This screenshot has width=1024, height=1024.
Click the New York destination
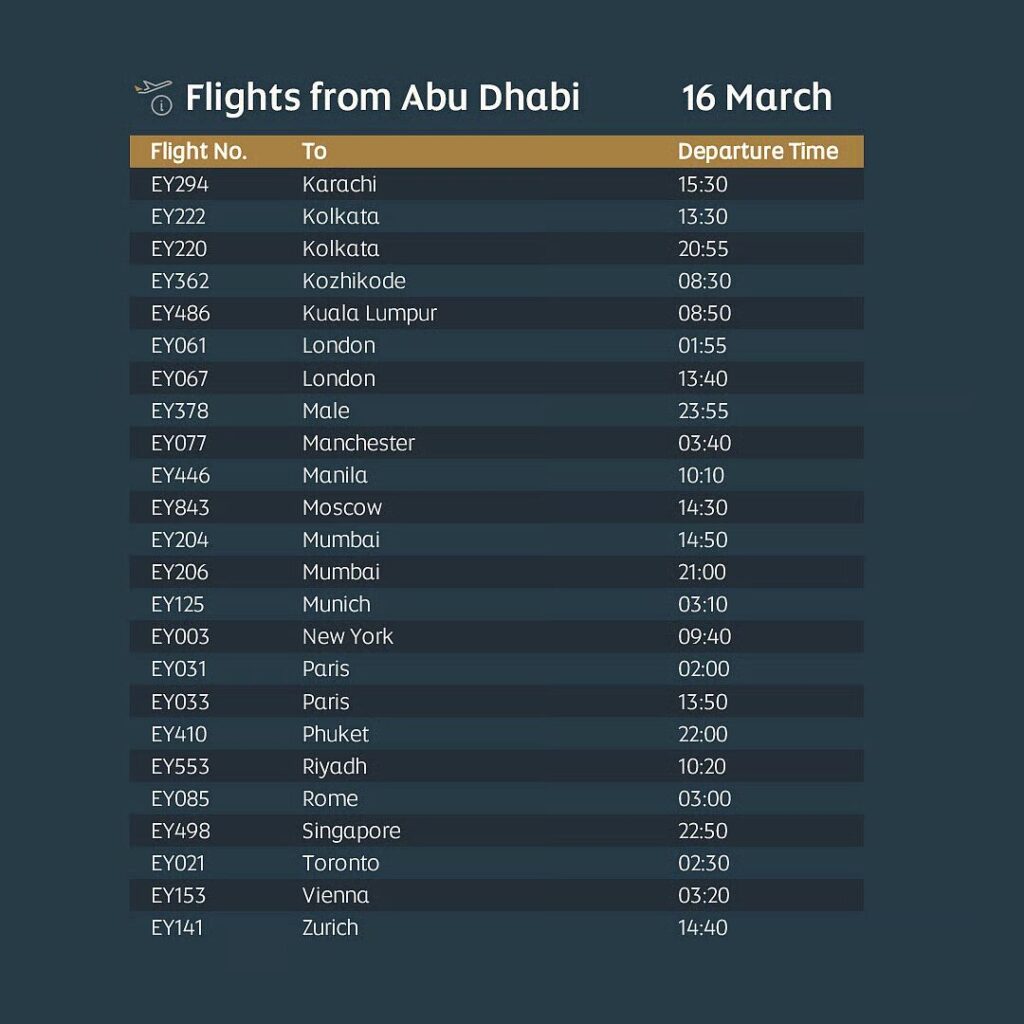(x=347, y=637)
